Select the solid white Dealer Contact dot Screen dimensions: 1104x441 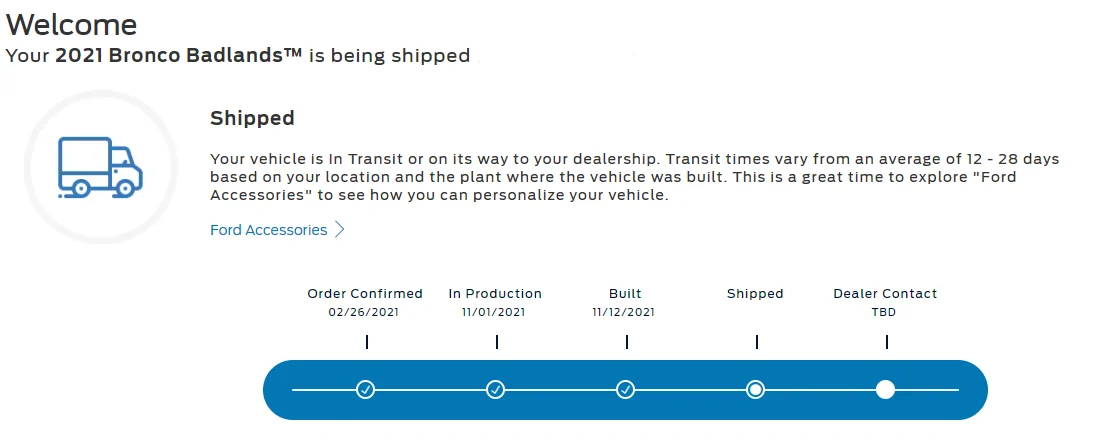886,389
